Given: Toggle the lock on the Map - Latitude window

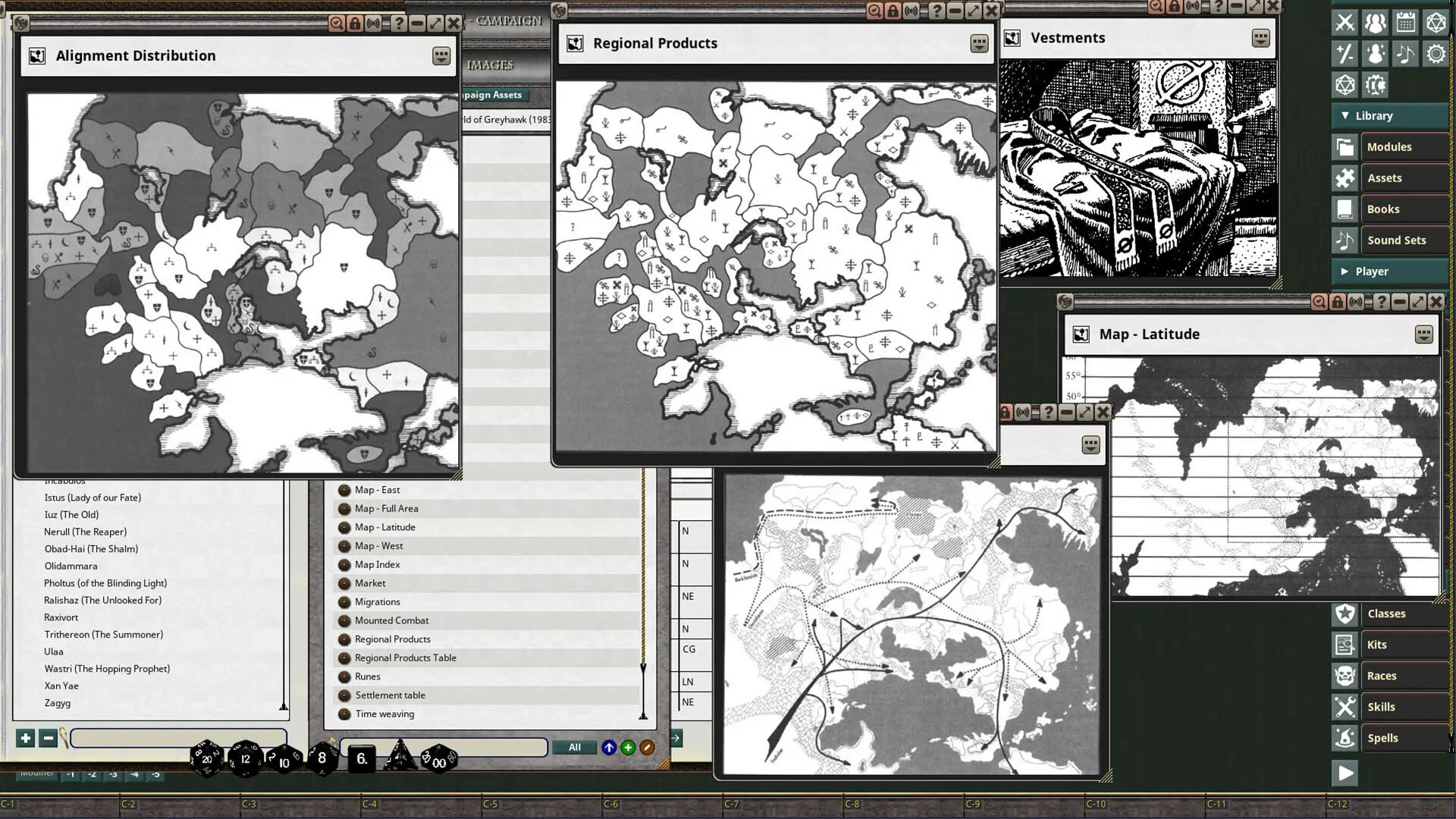Looking at the screenshot, I should 1336,301.
